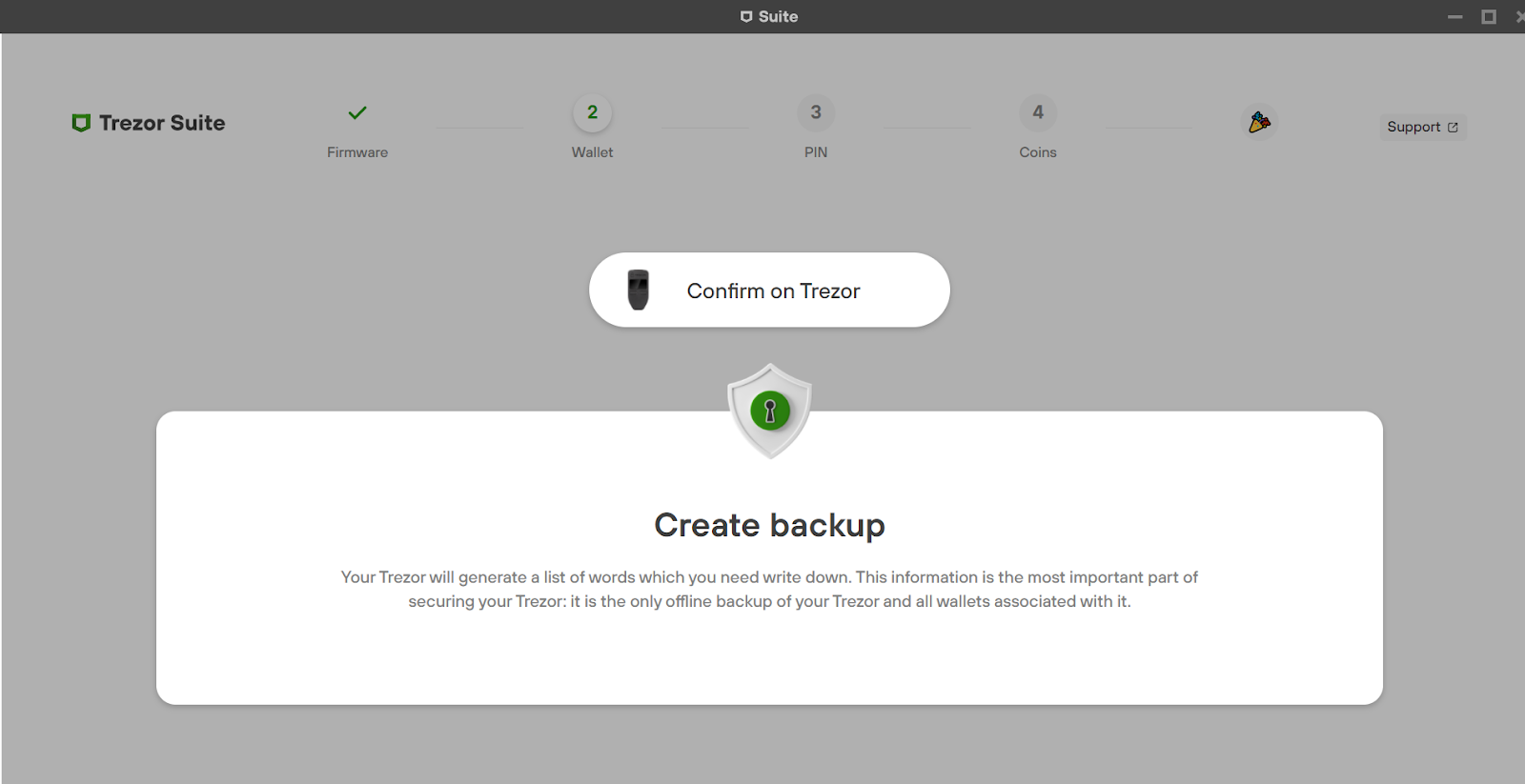Click the backup description paragraph
Screen dimensions: 1525x784
coord(769,589)
